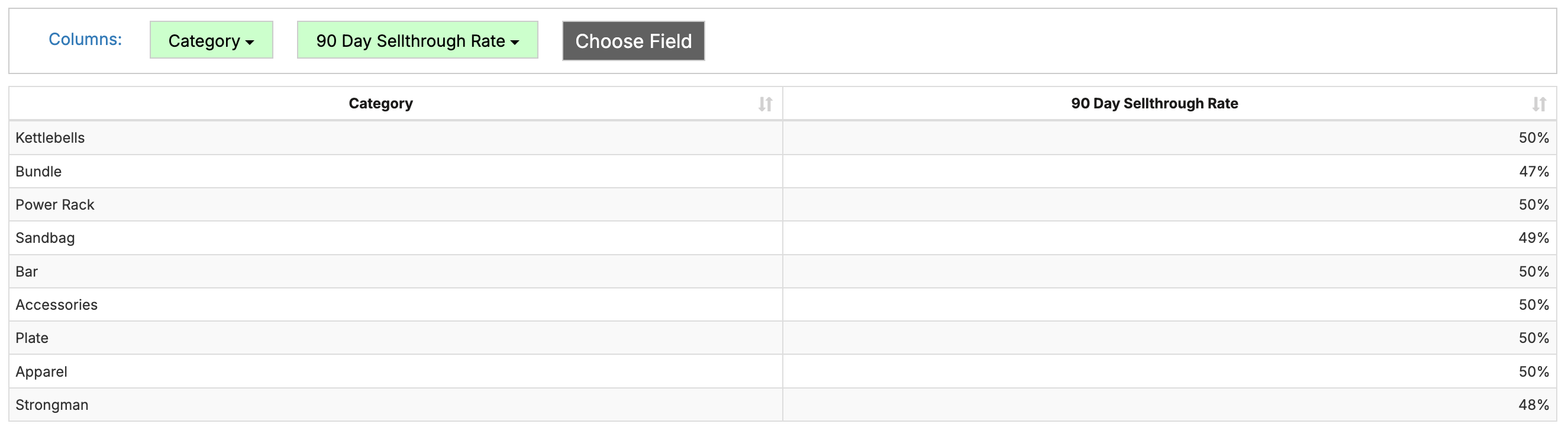The height and width of the screenshot is (430, 1568).
Task: Select the Accessories category cell
Action: [x=57, y=304]
